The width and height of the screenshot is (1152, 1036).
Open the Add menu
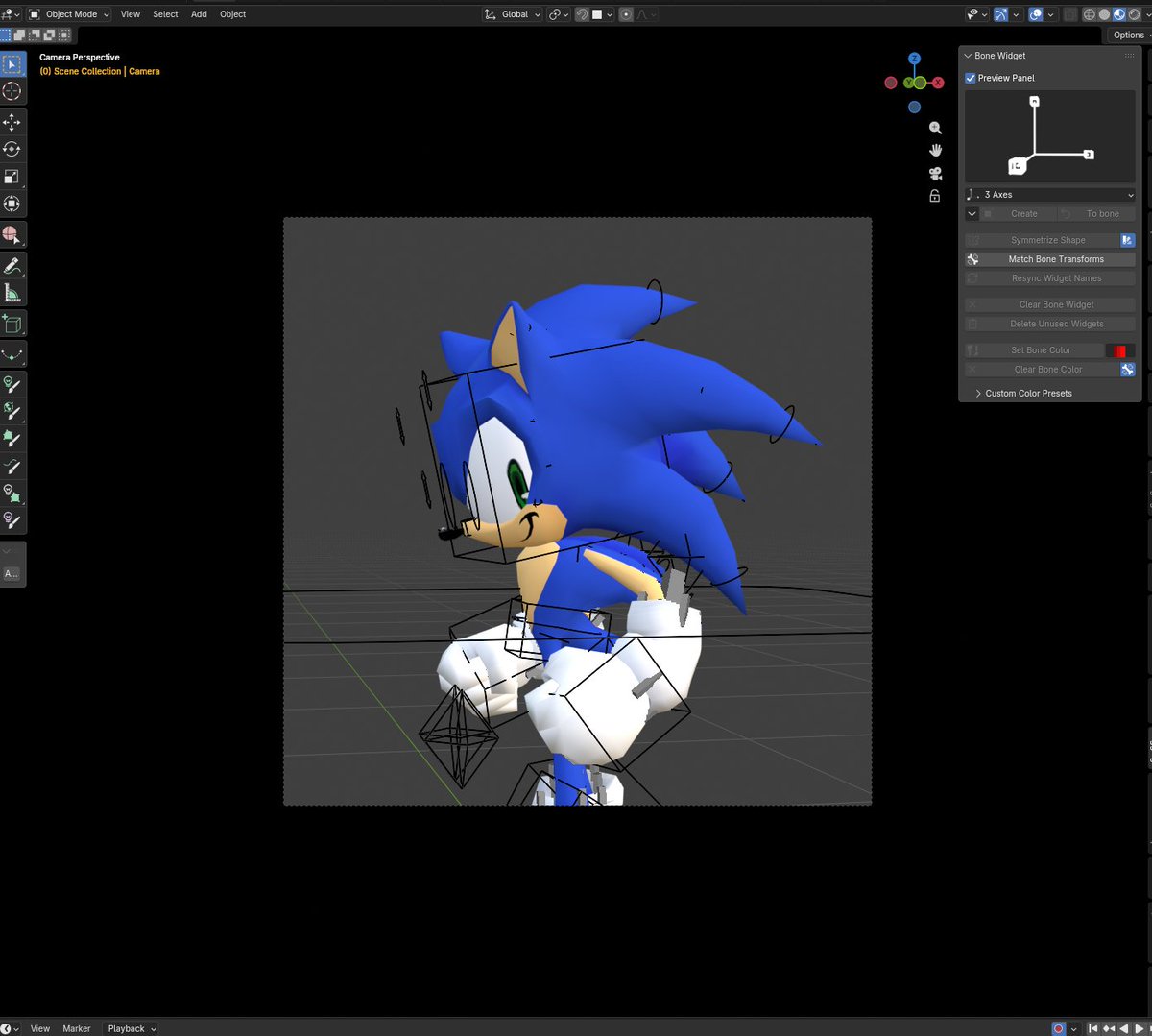click(x=199, y=14)
